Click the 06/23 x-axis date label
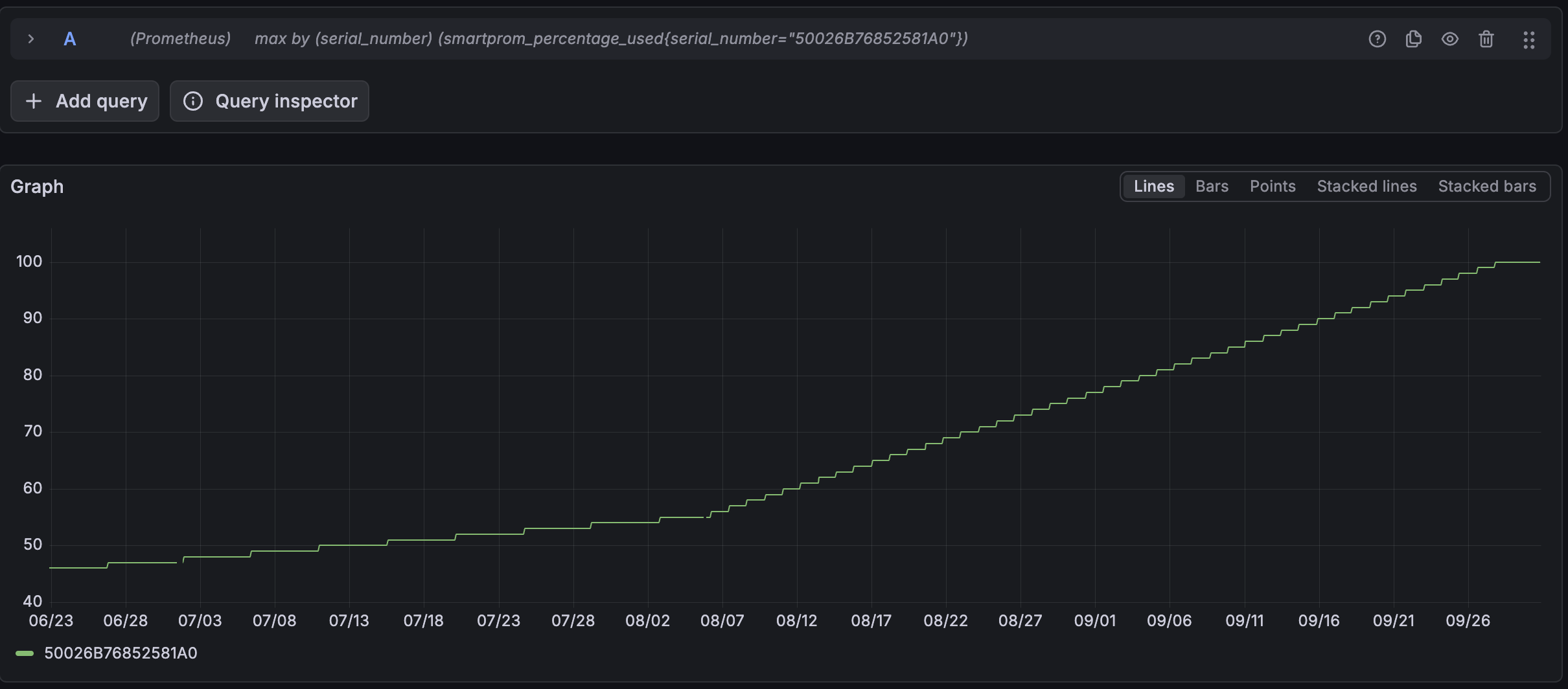The height and width of the screenshot is (689, 1568). 51,620
